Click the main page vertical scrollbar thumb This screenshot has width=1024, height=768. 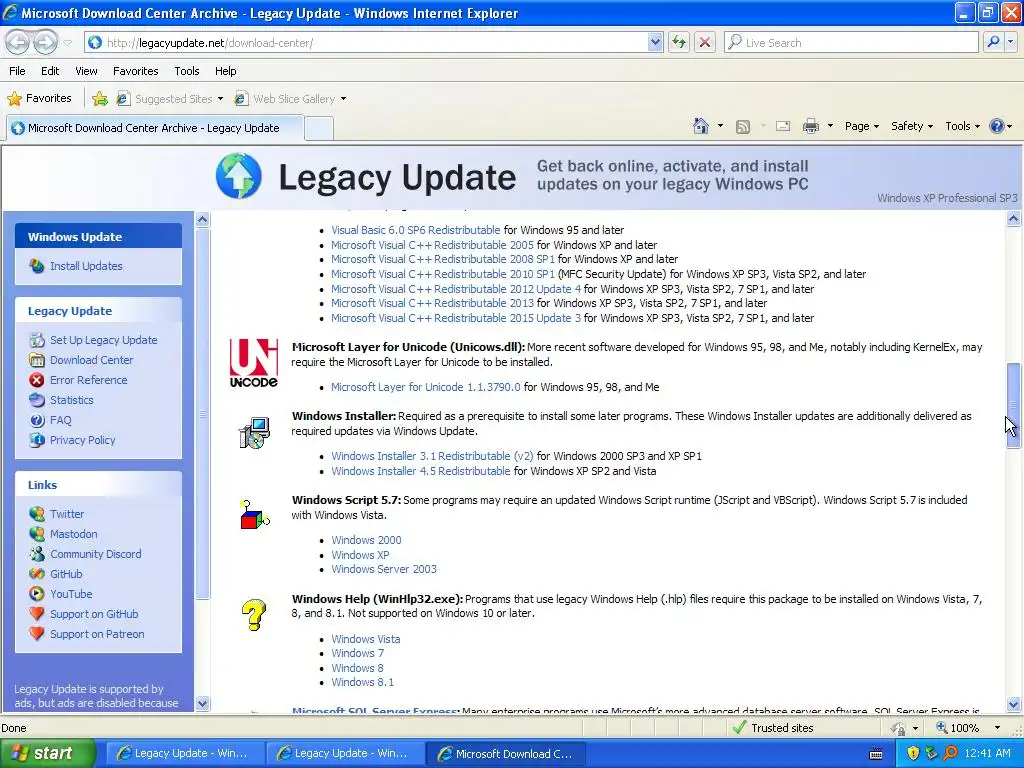point(1014,405)
